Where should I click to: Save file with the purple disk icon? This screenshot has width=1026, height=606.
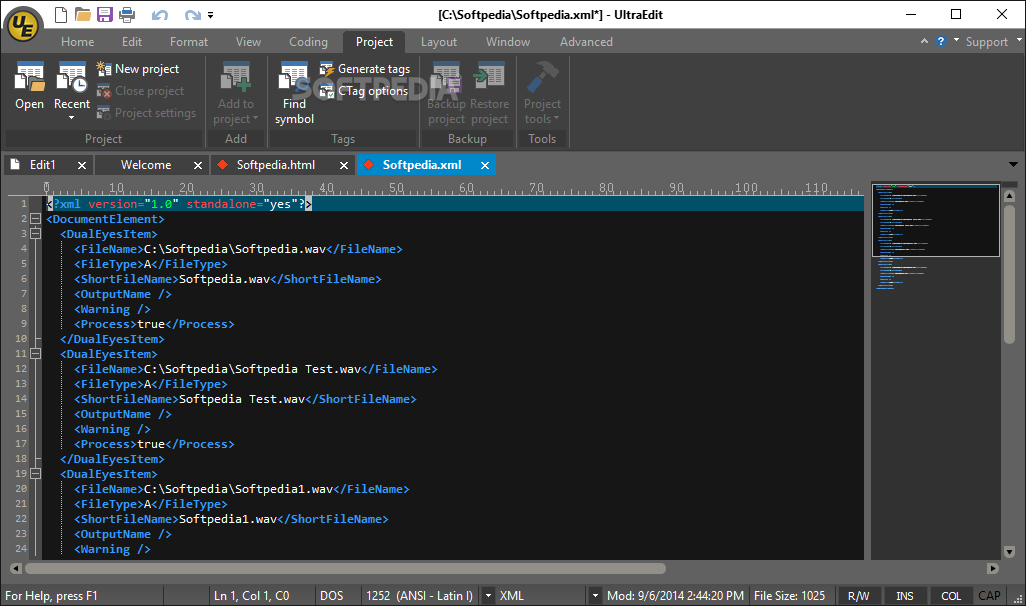pyautogui.click(x=105, y=14)
